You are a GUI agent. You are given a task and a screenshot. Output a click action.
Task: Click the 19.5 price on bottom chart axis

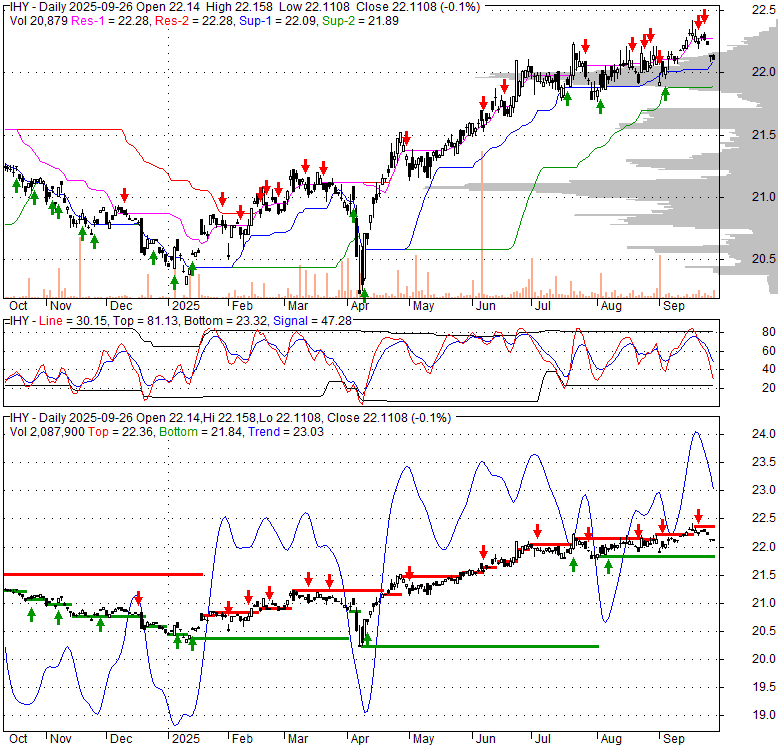click(x=764, y=687)
